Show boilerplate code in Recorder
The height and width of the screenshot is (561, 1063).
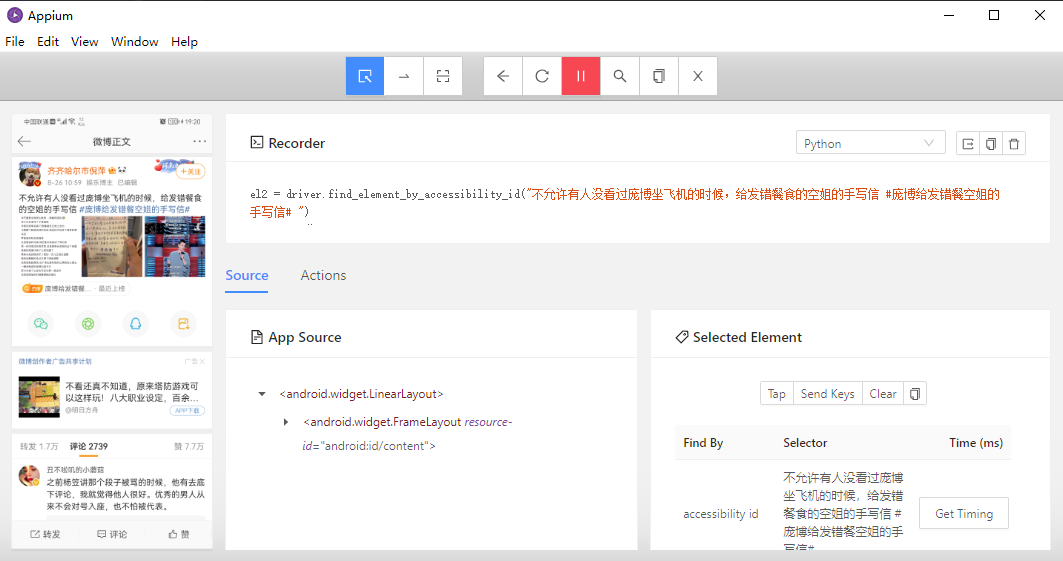point(967,144)
